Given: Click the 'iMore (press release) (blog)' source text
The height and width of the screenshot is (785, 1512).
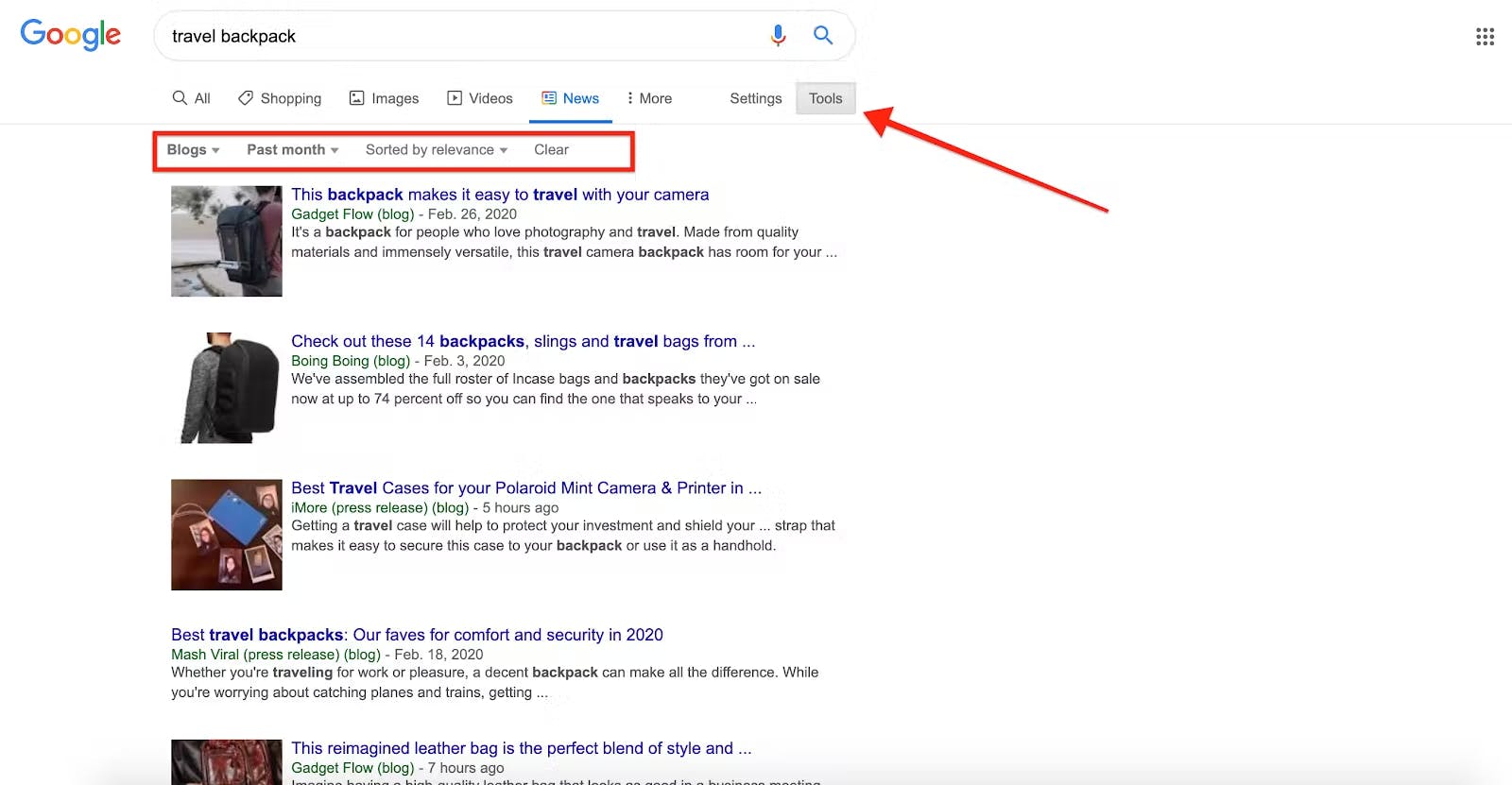Looking at the screenshot, I should (x=380, y=507).
